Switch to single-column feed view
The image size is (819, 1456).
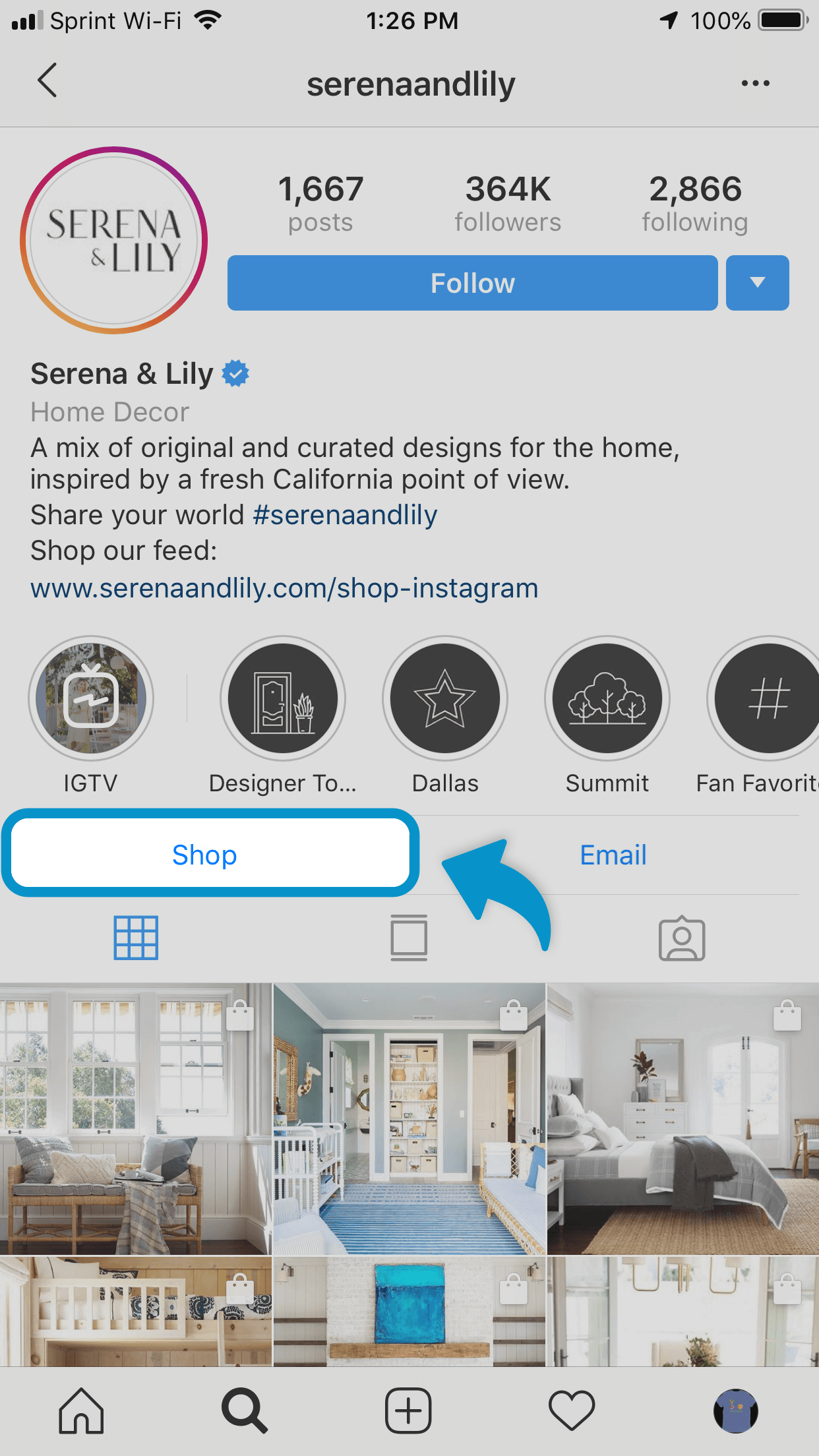coord(409,938)
